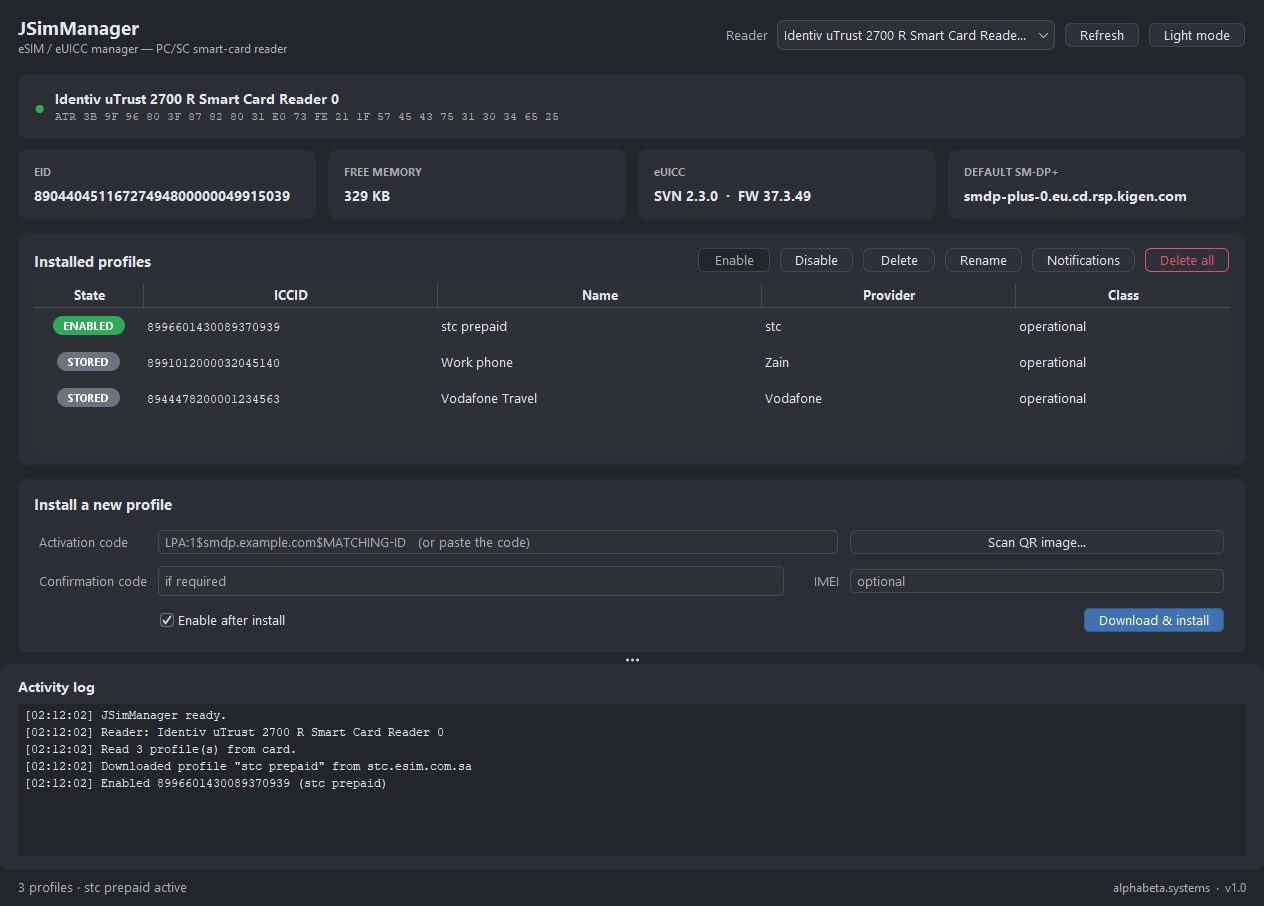
Task: Click the JSimManager title
Action: [x=78, y=28]
